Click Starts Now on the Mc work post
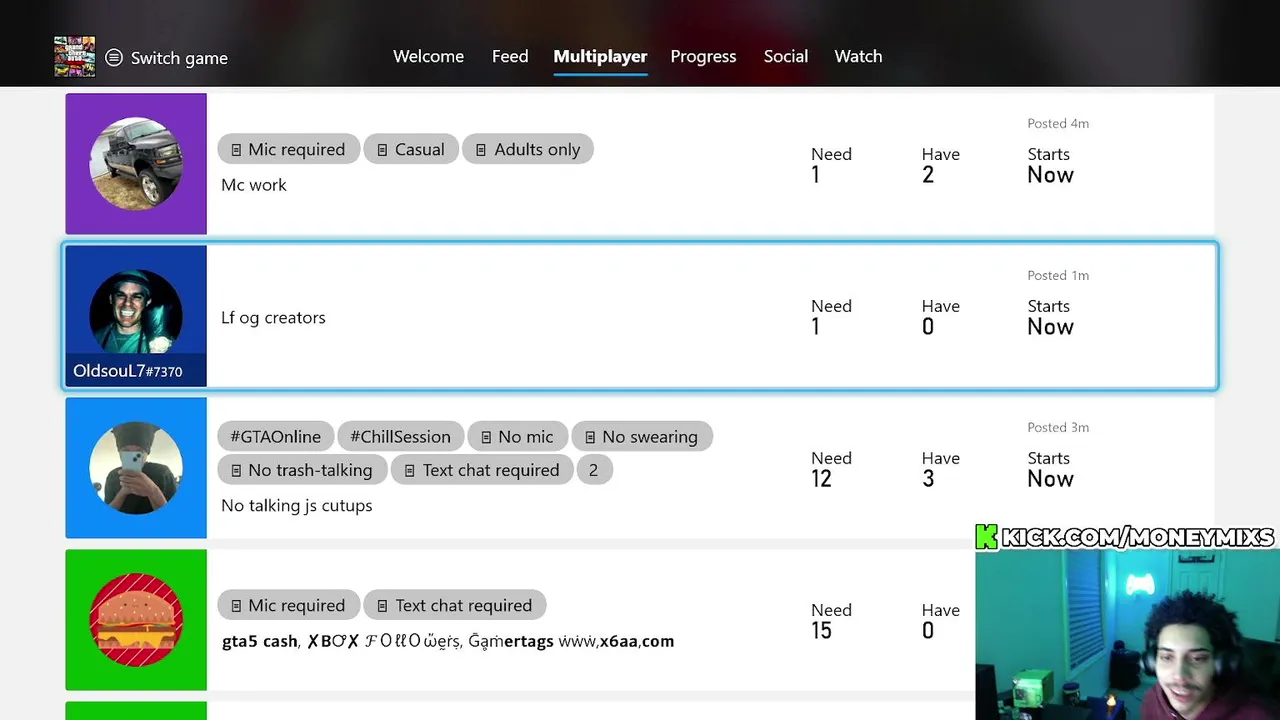Viewport: 1280px width, 720px height. [1050, 165]
